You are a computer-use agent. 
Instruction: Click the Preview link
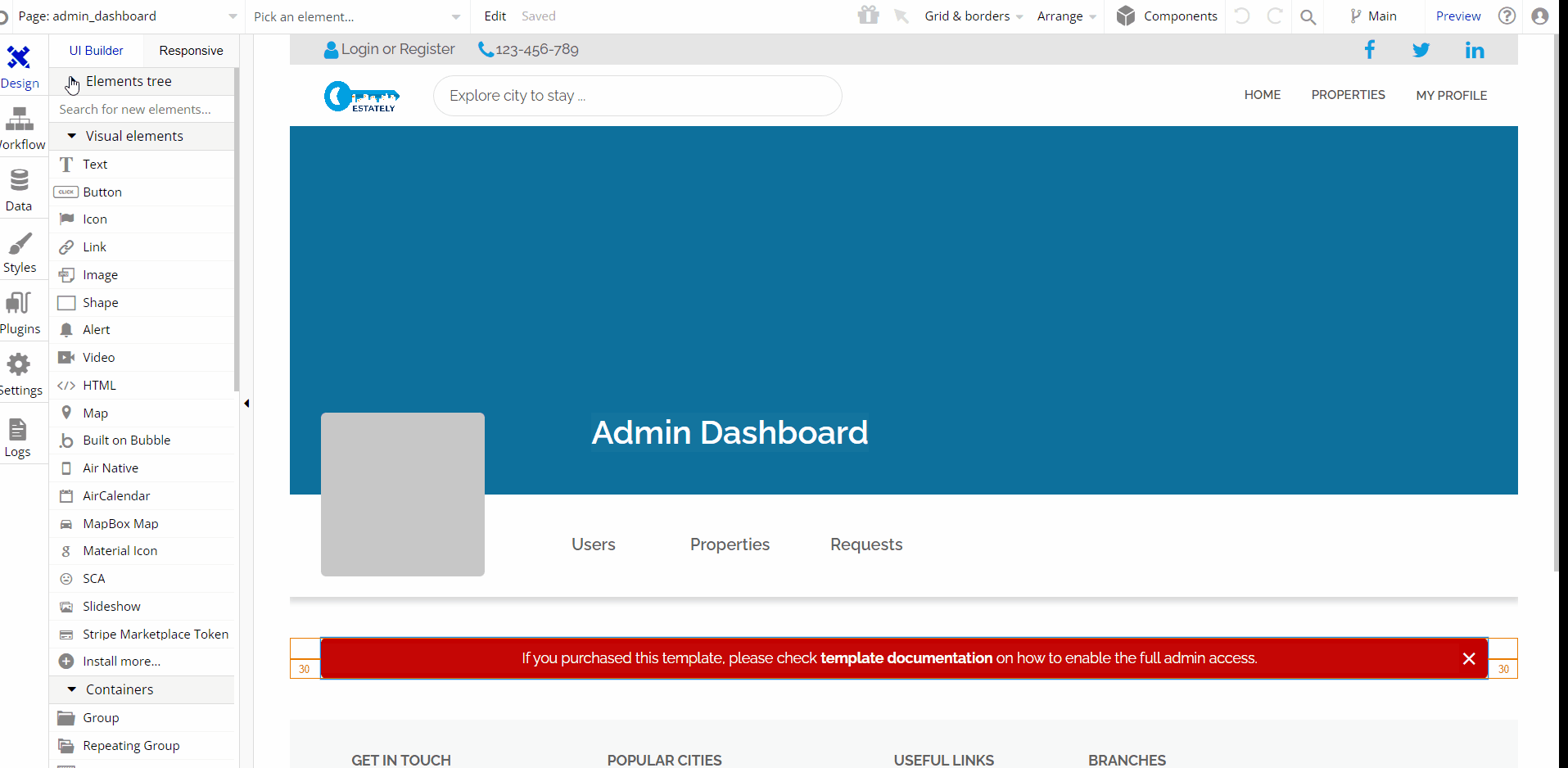[1458, 16]
